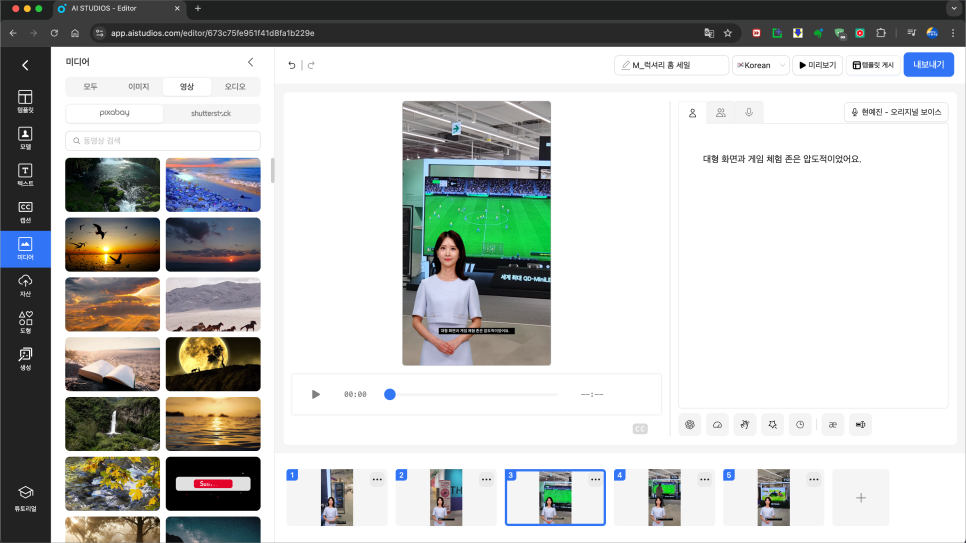Click the cloud icon below script box
966x543 pixels.
tap(717, 425)
